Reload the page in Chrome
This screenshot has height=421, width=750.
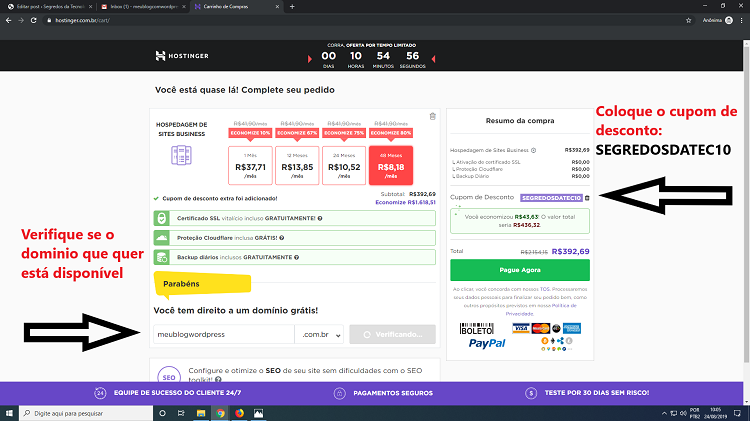coord(33,21)
